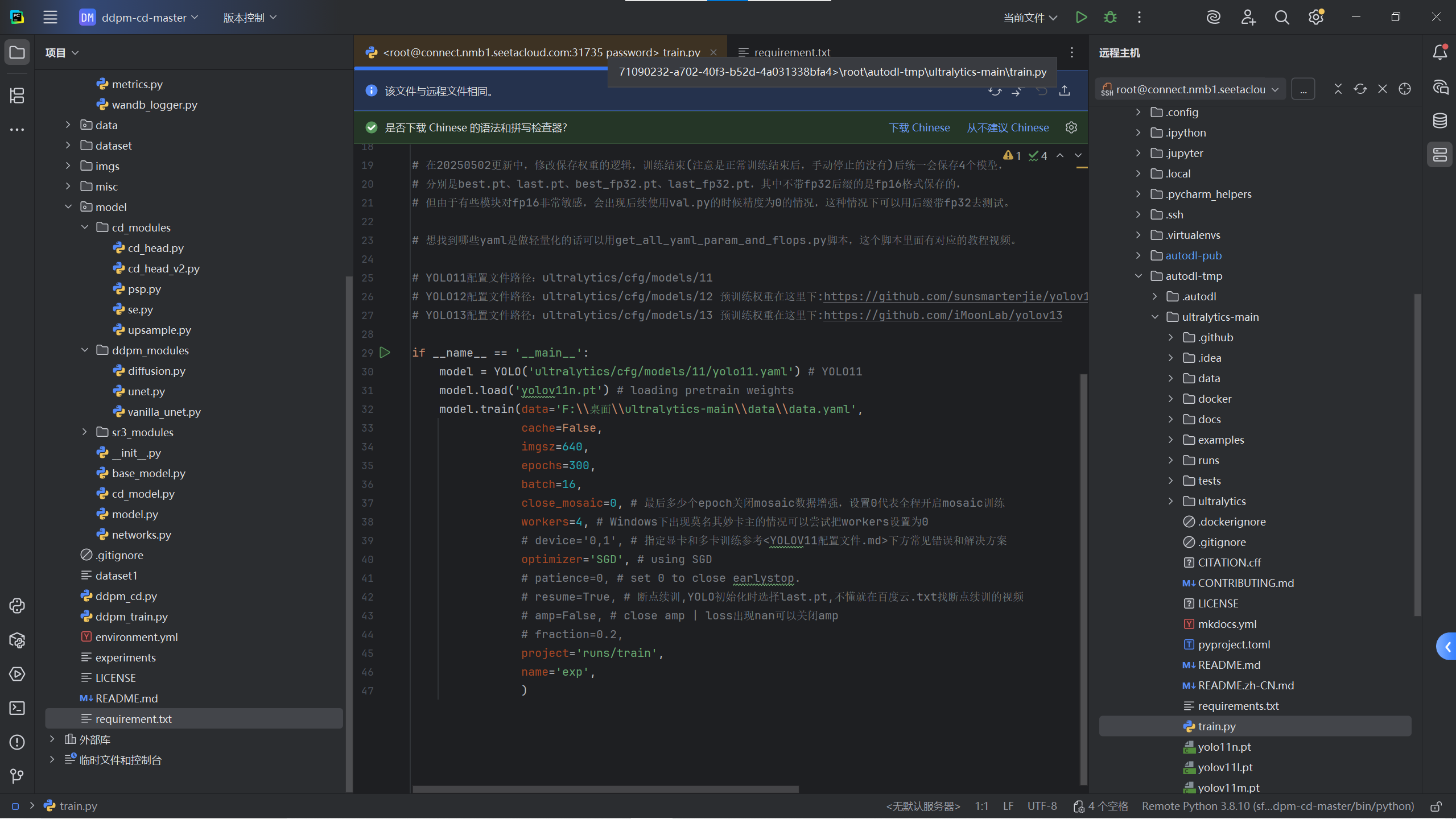The image size is (1456, 819).
Task: Toggle the read-only lock in status bar
Action: 1436,806
